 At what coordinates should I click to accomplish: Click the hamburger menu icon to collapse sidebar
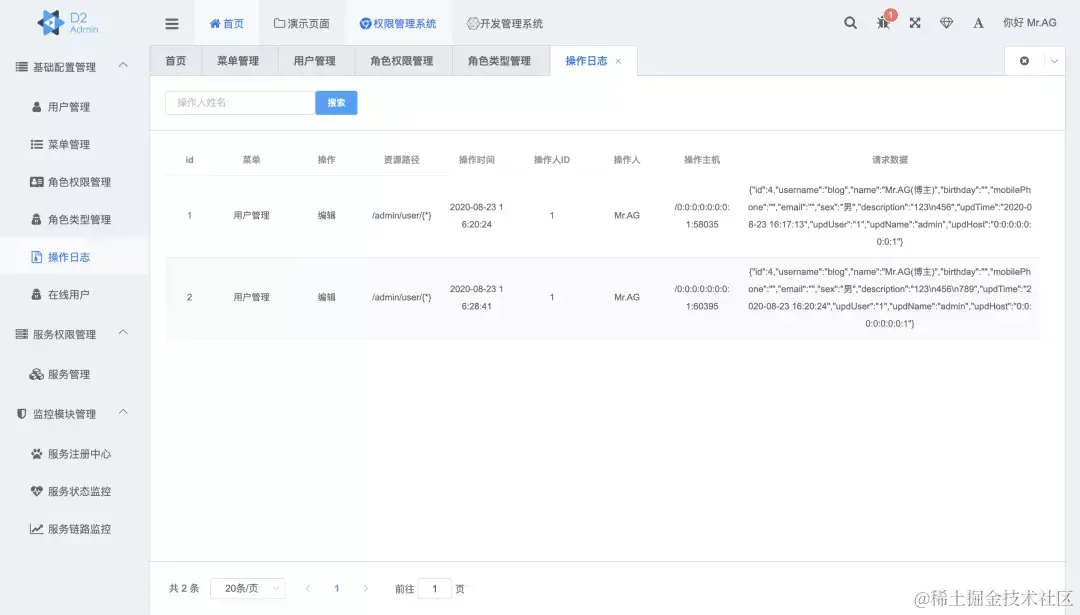coord(171,22)
